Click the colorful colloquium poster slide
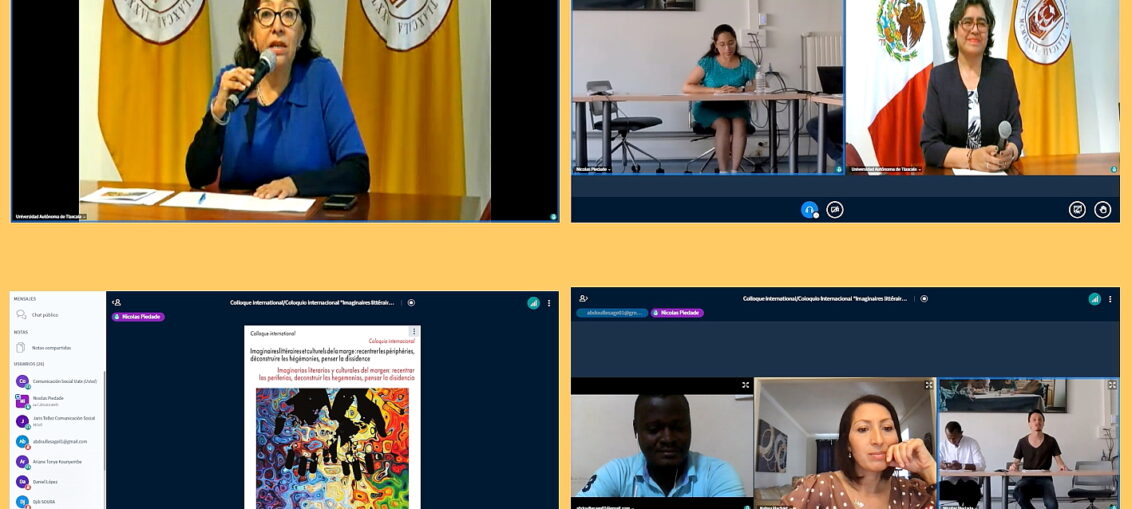Image resolution: width=1132 pixels, height=509 pixels. (332, 440)
